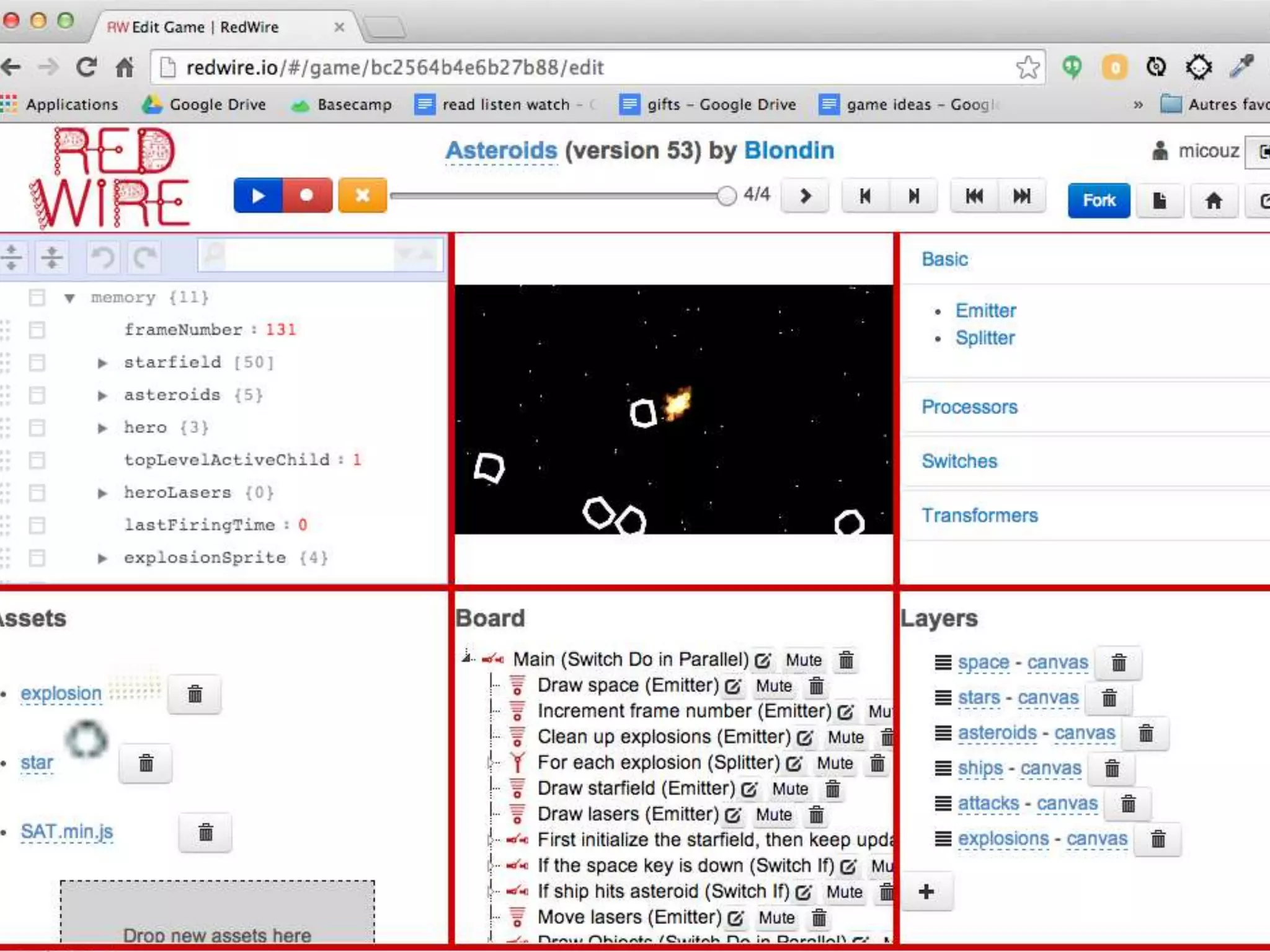This screenshot has width=1270, height=952.
Task: Expand the asteroids {5} tree node
Action: coord(102,395)
